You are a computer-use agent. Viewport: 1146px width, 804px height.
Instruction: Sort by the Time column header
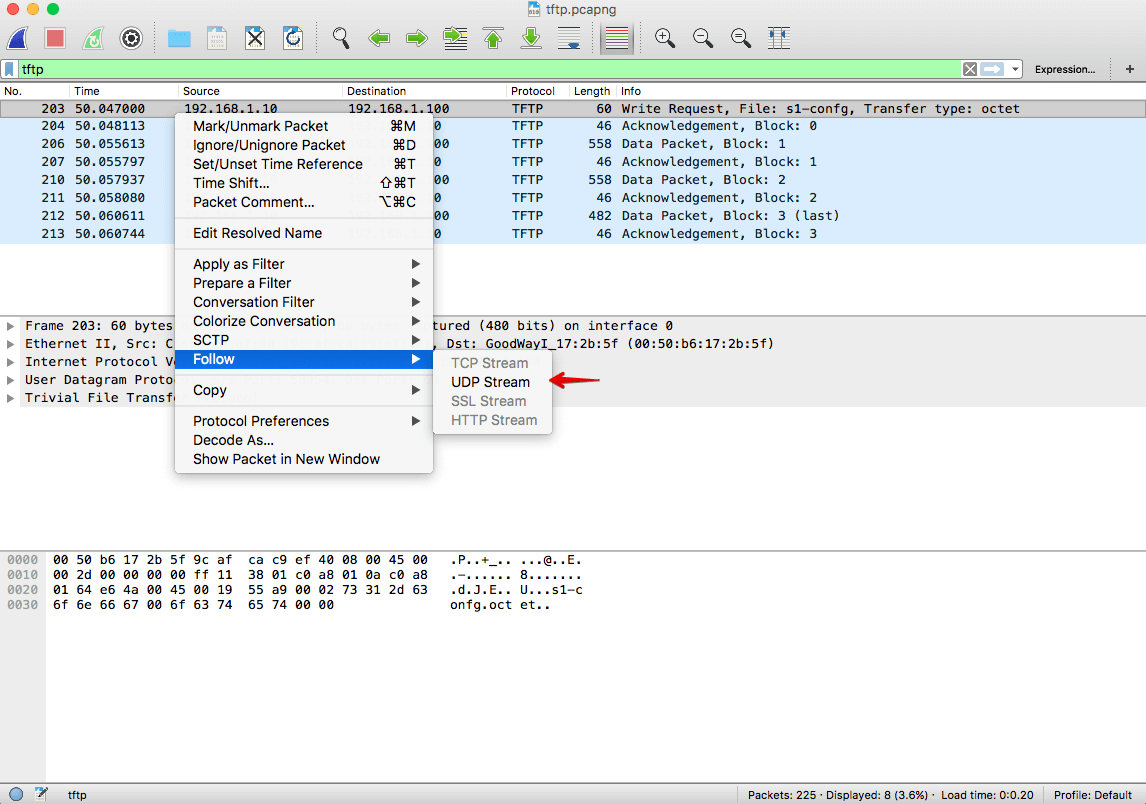click(x=124, y=91)
